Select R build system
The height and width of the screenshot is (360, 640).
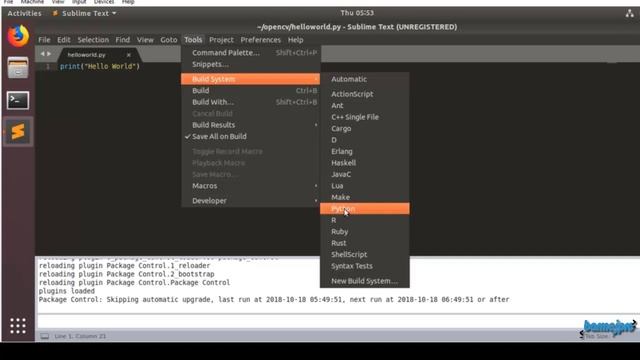[x=364, y=220]
